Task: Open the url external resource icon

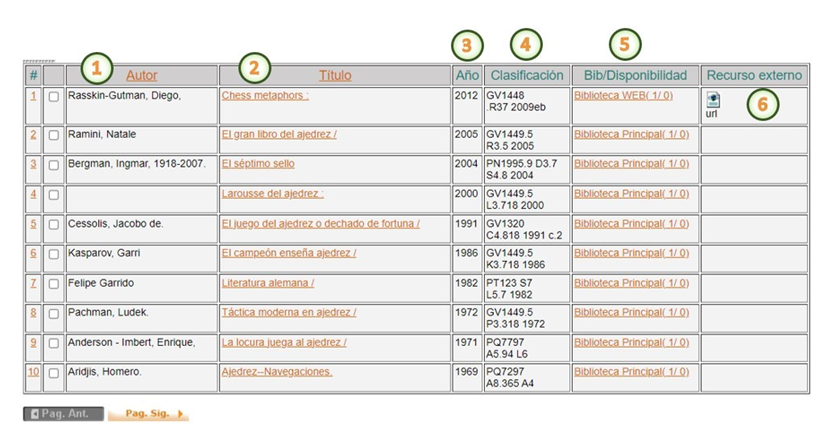Action: 713,100
